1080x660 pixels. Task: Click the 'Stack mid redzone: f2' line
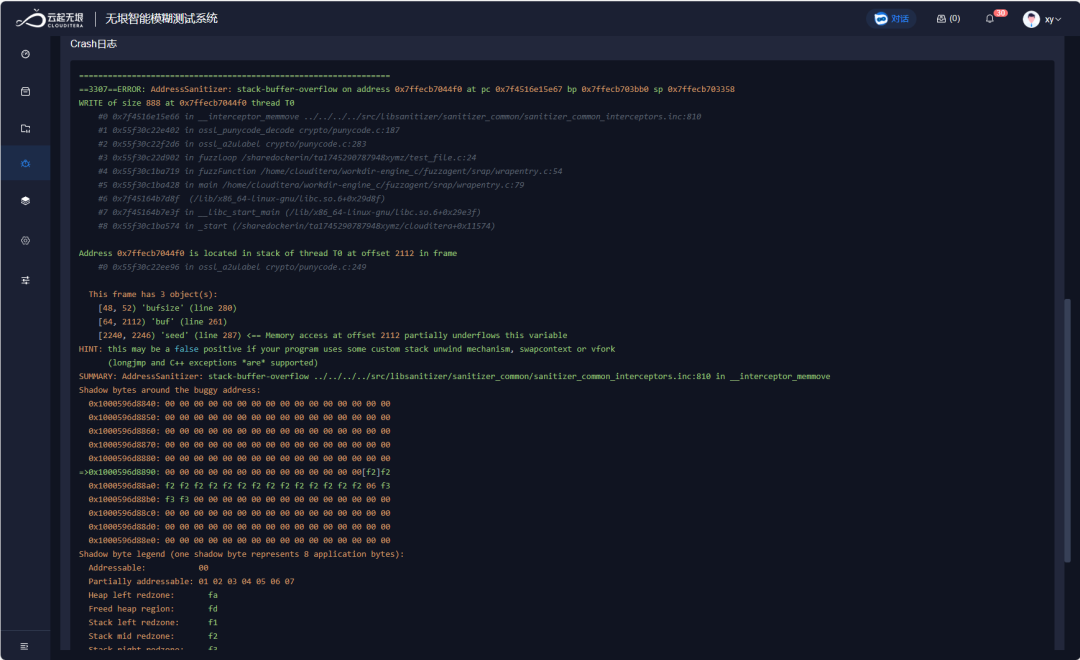point(153,636)
